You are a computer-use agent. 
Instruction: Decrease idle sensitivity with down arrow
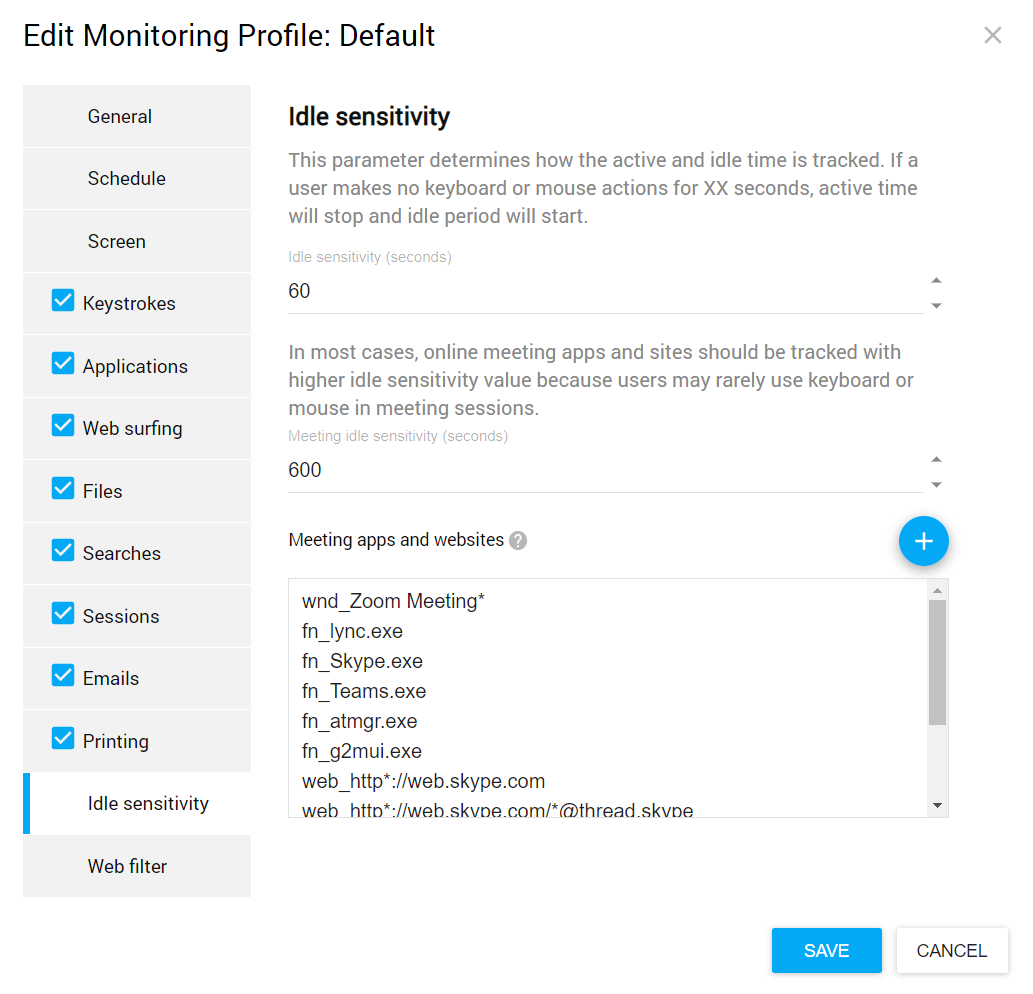936,306
